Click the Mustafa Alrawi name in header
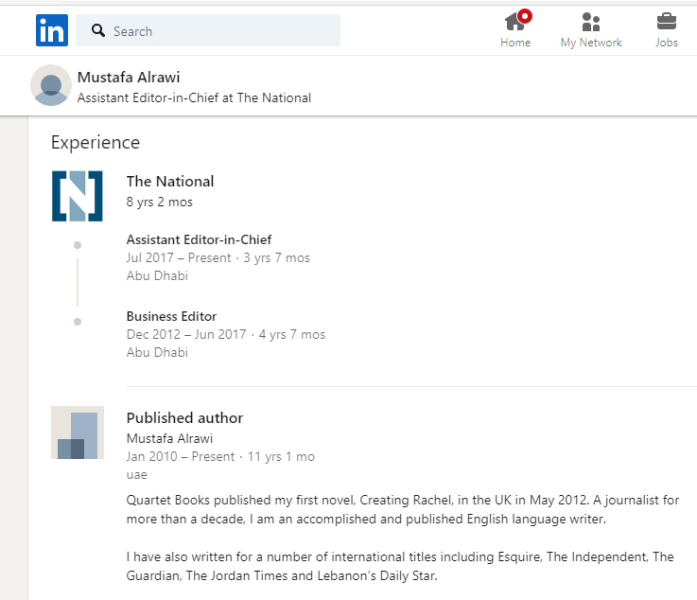697x600 pixels. point(129,77)
